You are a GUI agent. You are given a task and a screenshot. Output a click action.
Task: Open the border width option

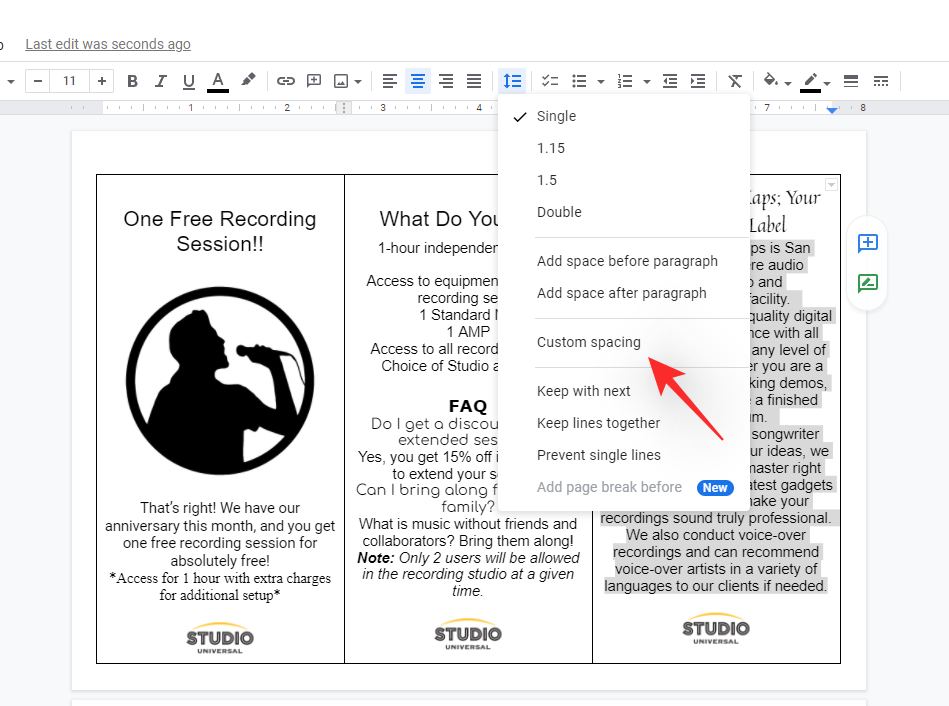tap(851, 81)
